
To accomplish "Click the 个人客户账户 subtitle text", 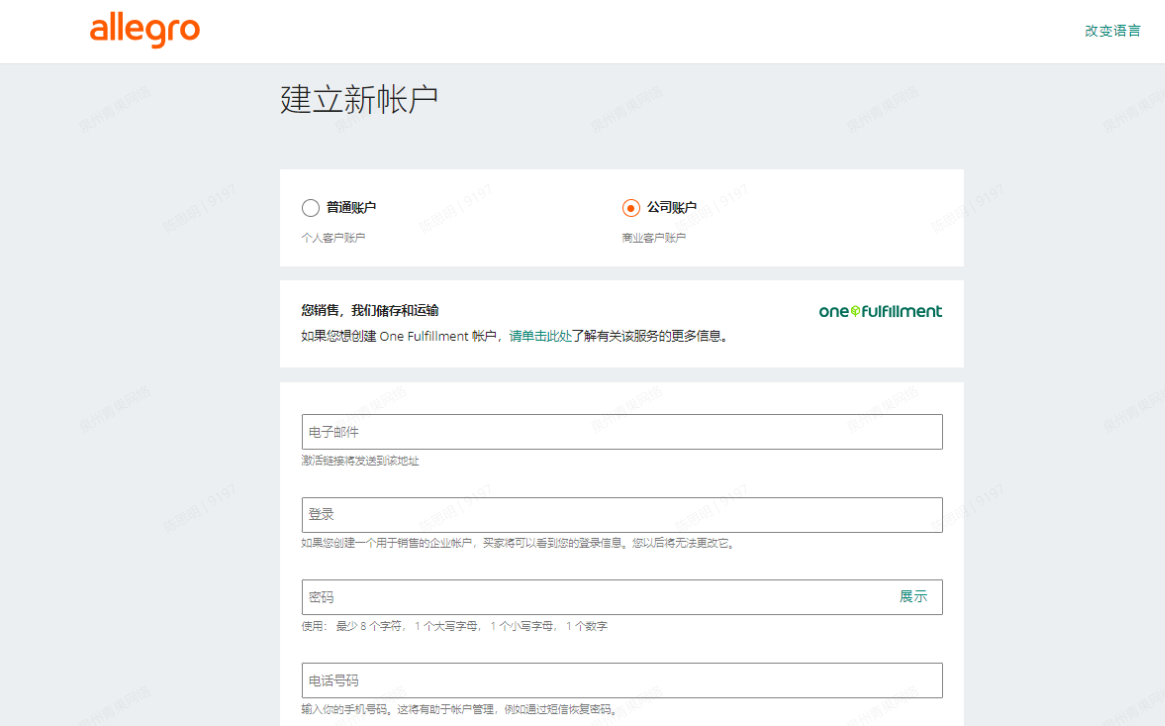I will (333, 238).
